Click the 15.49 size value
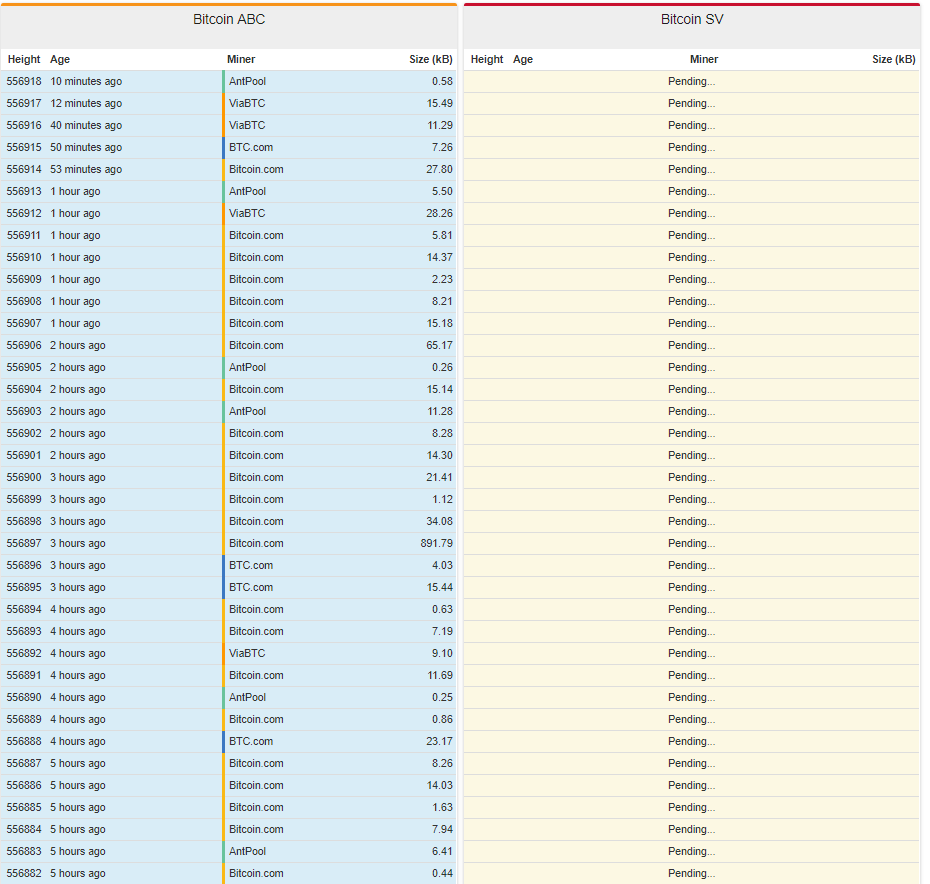This screenshot has height=884, width=930. [x=439, y=103]
